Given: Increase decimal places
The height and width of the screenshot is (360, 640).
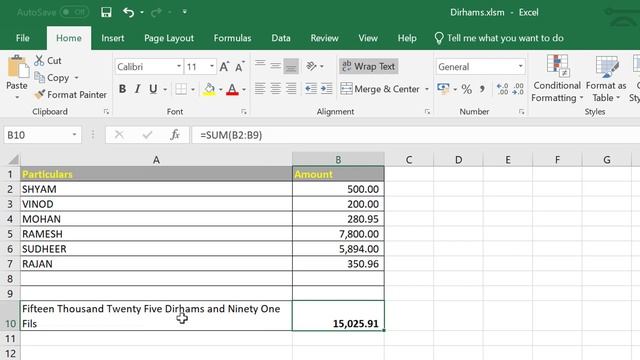Looking at the screenshot, I should (x=502, y=89).
